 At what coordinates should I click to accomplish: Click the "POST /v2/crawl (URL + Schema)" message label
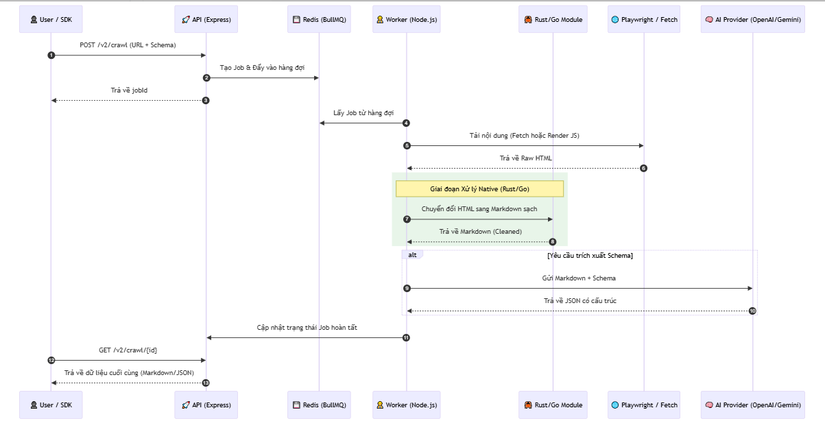[128, 45]
